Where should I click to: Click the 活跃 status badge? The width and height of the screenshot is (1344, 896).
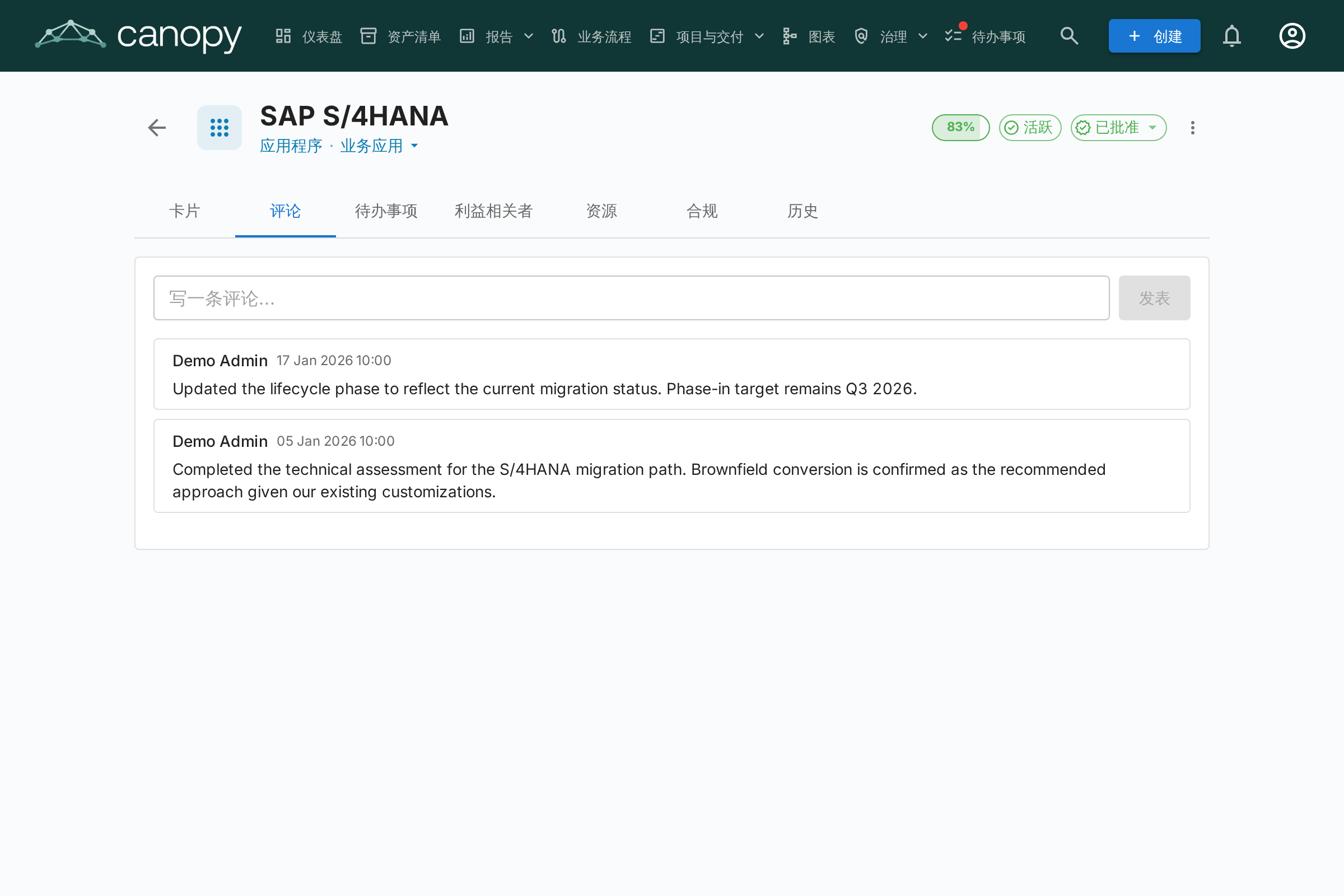(x=1030, y=128)
